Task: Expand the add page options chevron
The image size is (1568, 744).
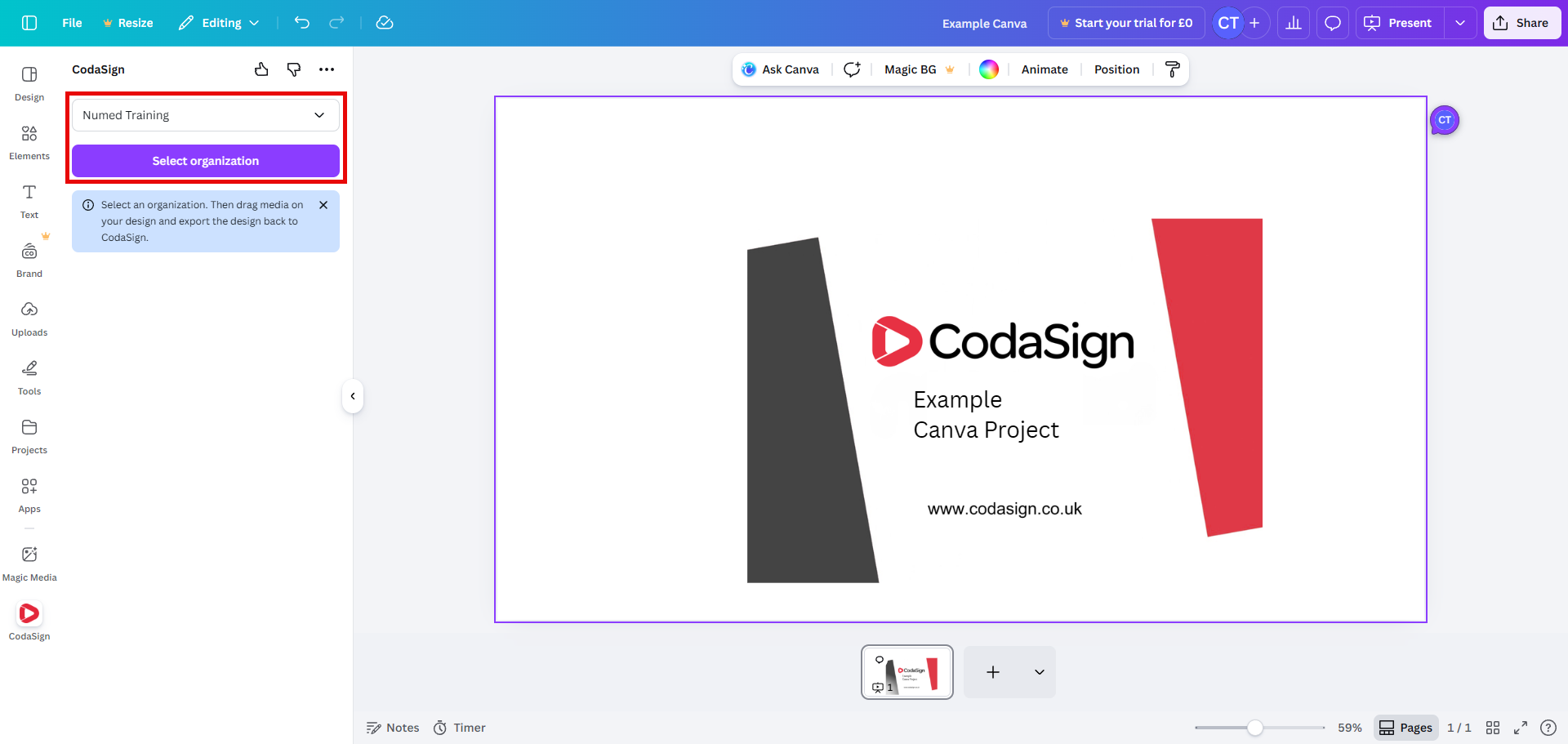Action: pos(1039,672)
